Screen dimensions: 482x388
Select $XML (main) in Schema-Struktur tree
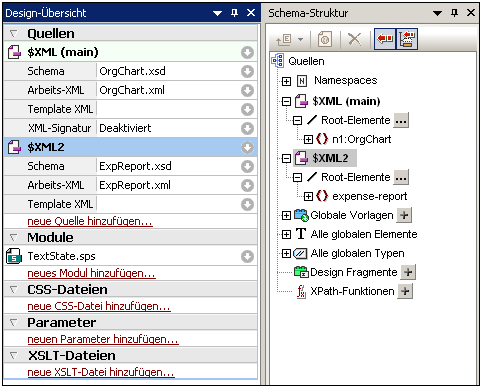pyautogui.click(x=346, y=101)
